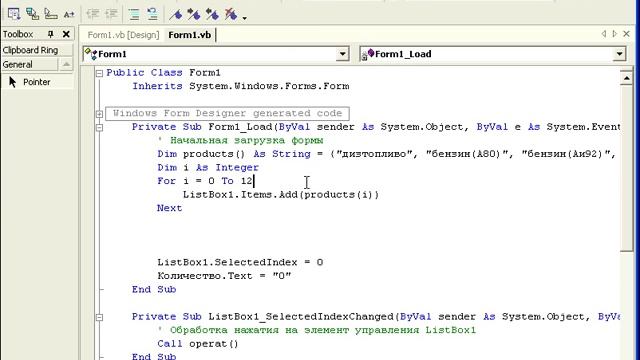Open the Form1 class name dropdown

[343, 54]
